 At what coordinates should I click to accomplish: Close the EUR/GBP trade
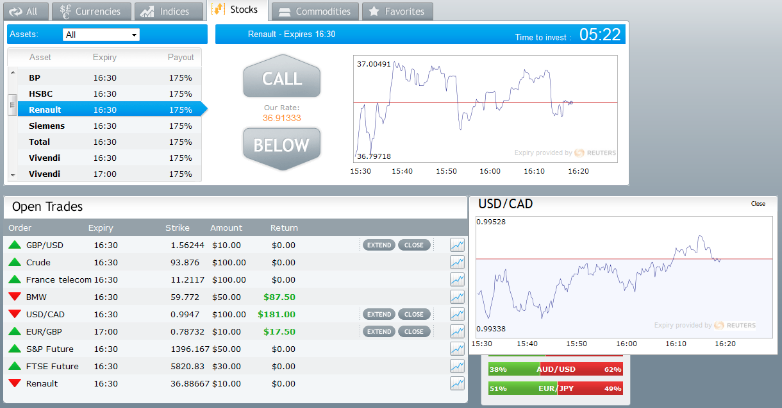point(414,331)
